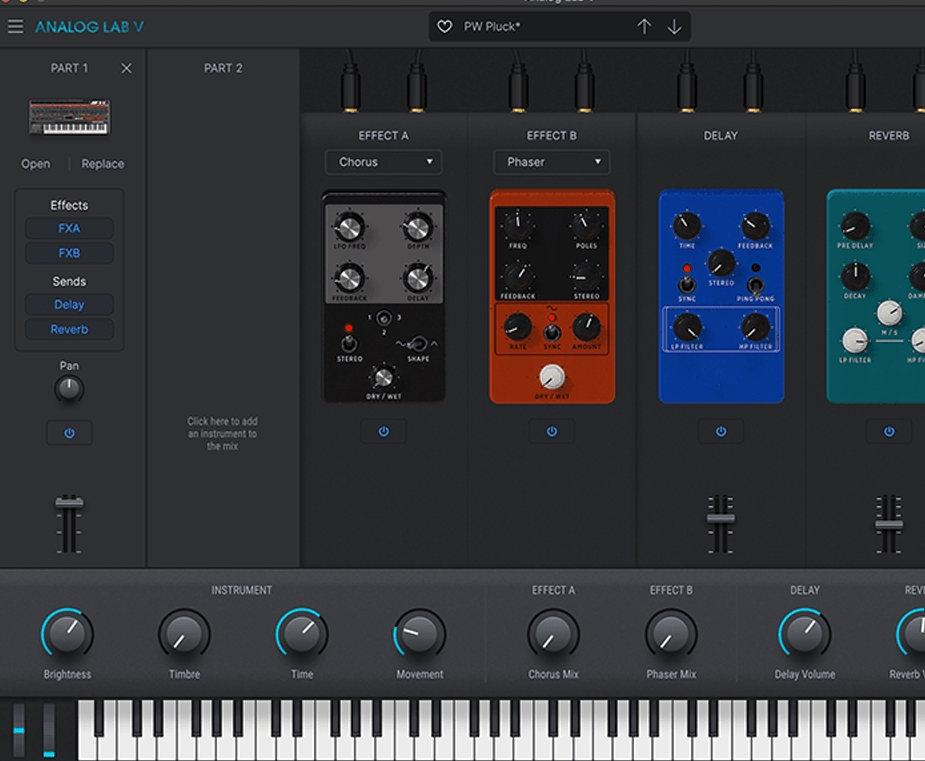Viewport: 925px width, 761px height.
Task: Click the Reverb Decay knob
Action: coord(855,275)
